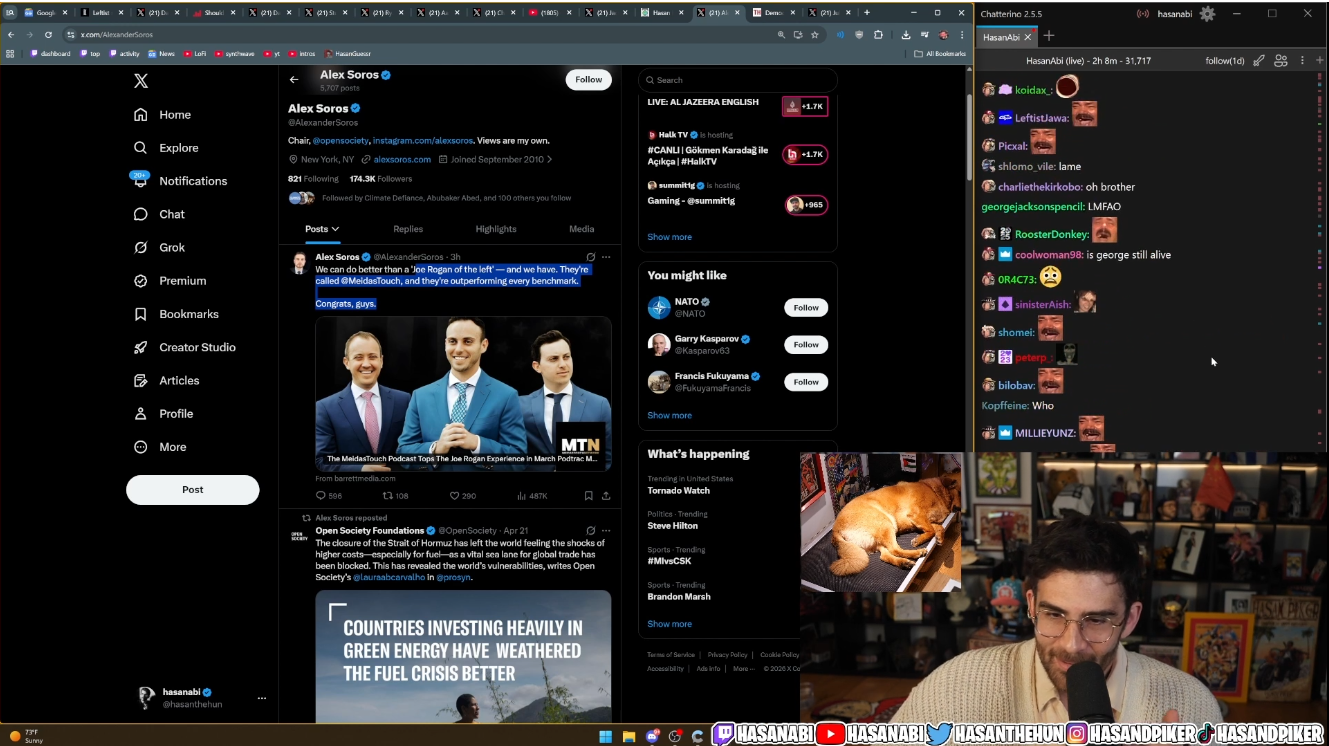Like the Alex Soros MeidasTouch post

click(x=463, y=496)
